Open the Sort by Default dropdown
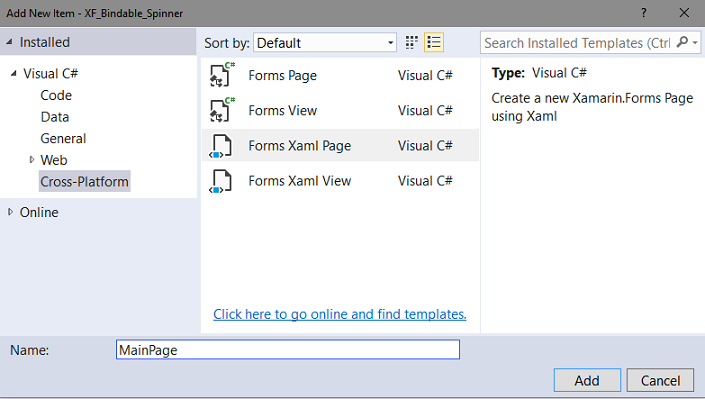This screenshot has height=399, width=705. tap(325, 43)
